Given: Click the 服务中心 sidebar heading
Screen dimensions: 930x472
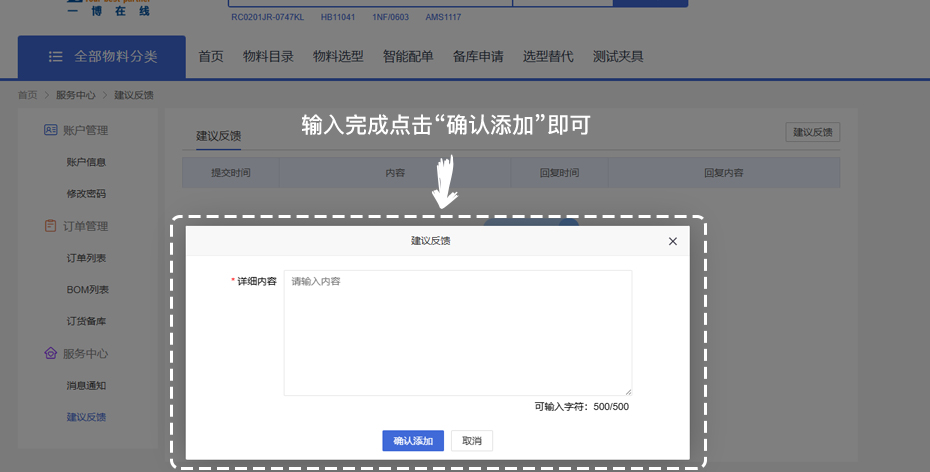Looking at the screenshot, I should pyautogui.click(x=85, y=353).
